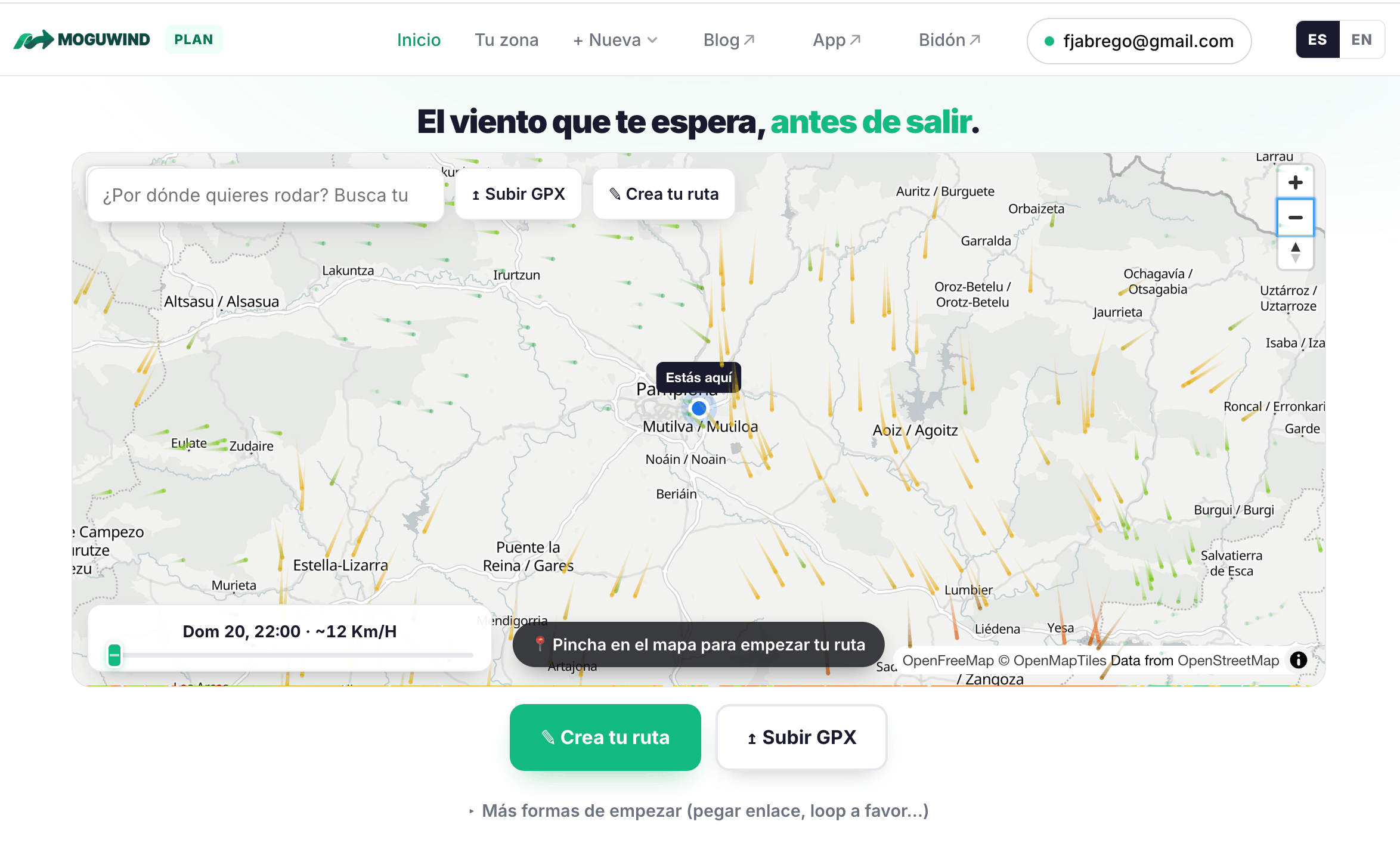Click Irurtzun on the map
This screenshot has height=843, width=1400.
(x=516, y=275)
